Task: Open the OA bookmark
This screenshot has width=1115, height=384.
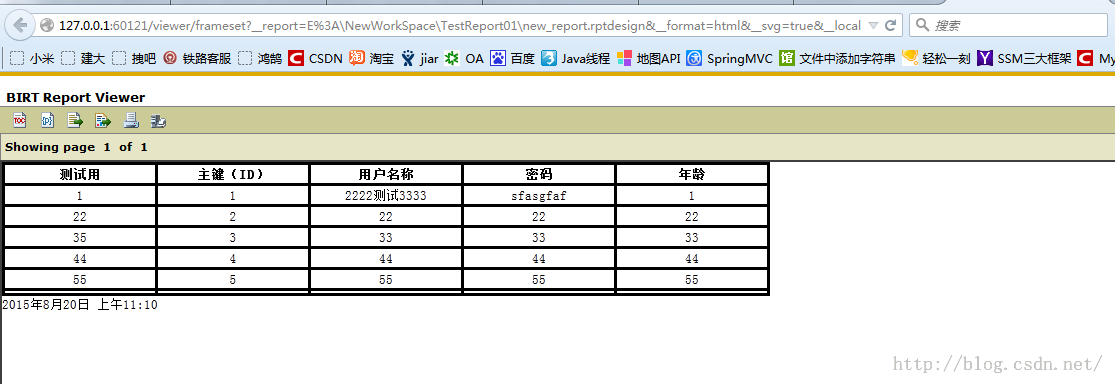Action: coord(464,58)
